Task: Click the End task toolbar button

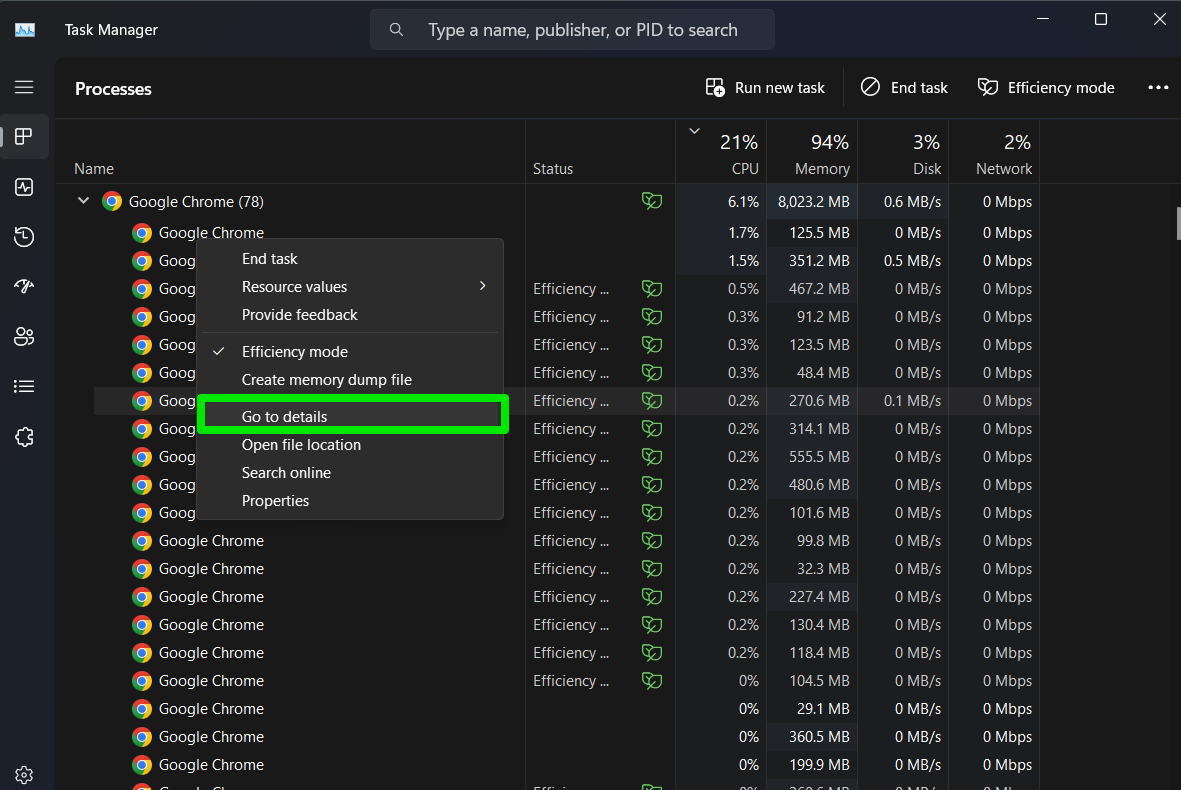Action: point(904,88)
